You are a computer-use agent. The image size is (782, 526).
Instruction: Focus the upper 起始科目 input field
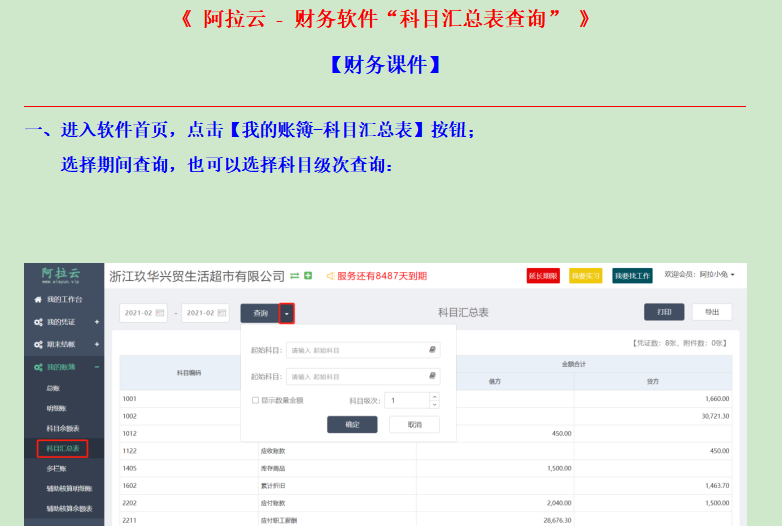coord(363,350)
